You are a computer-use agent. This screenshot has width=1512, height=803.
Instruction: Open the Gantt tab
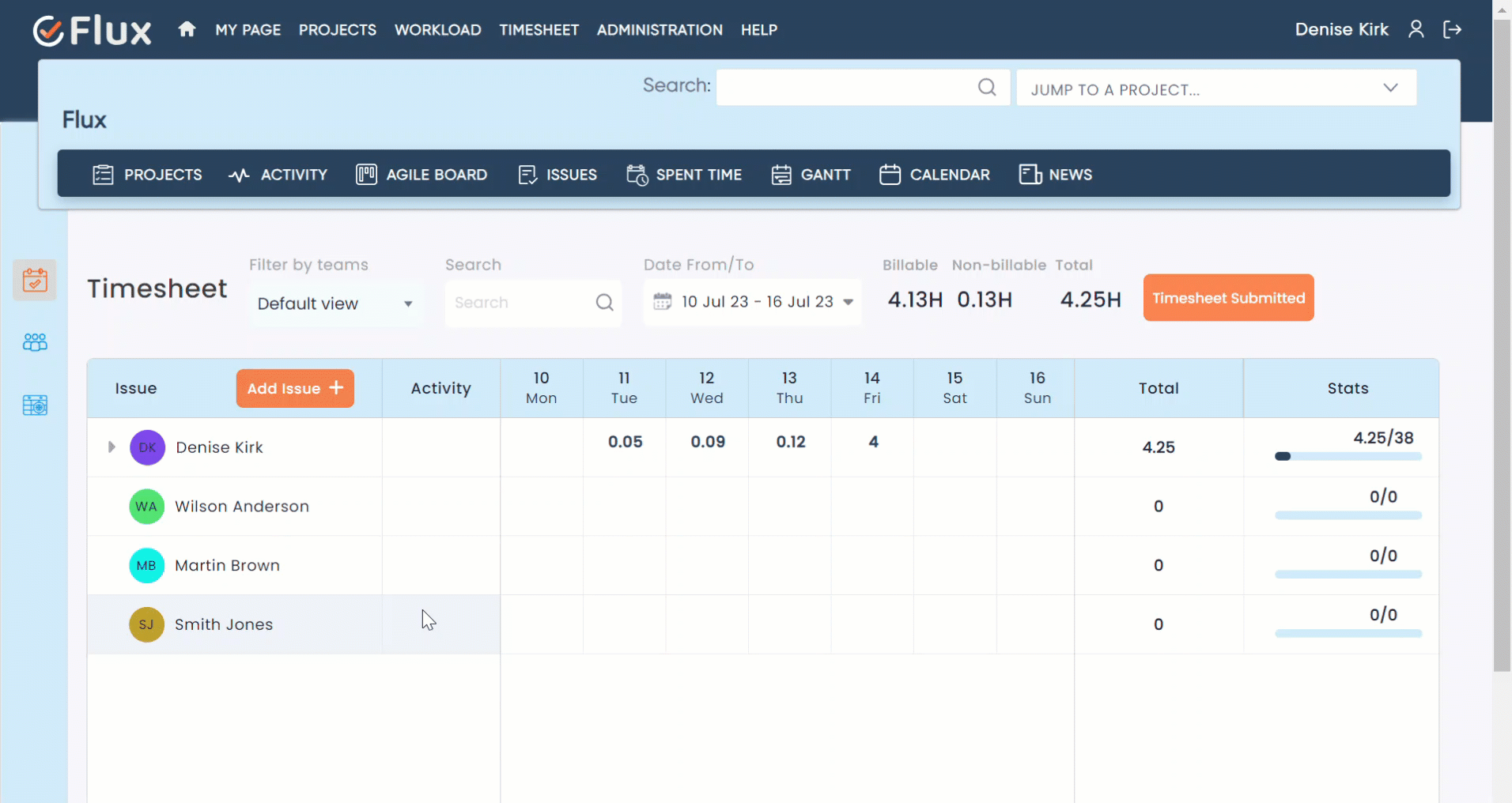click(811, 175)
